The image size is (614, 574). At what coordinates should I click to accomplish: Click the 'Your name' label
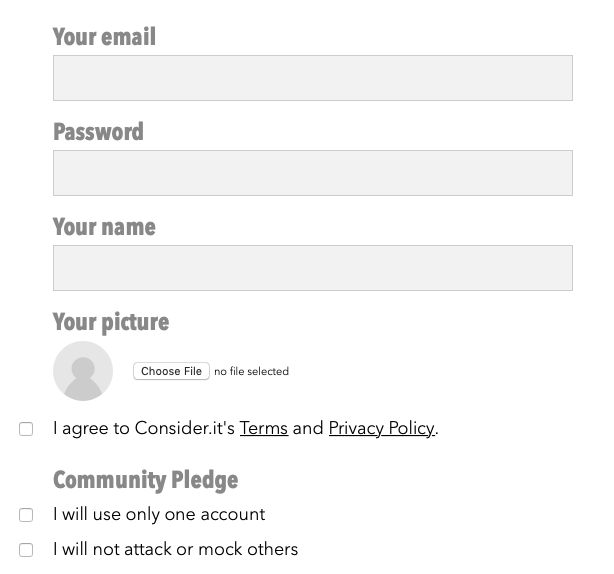(x=104, y=227)
